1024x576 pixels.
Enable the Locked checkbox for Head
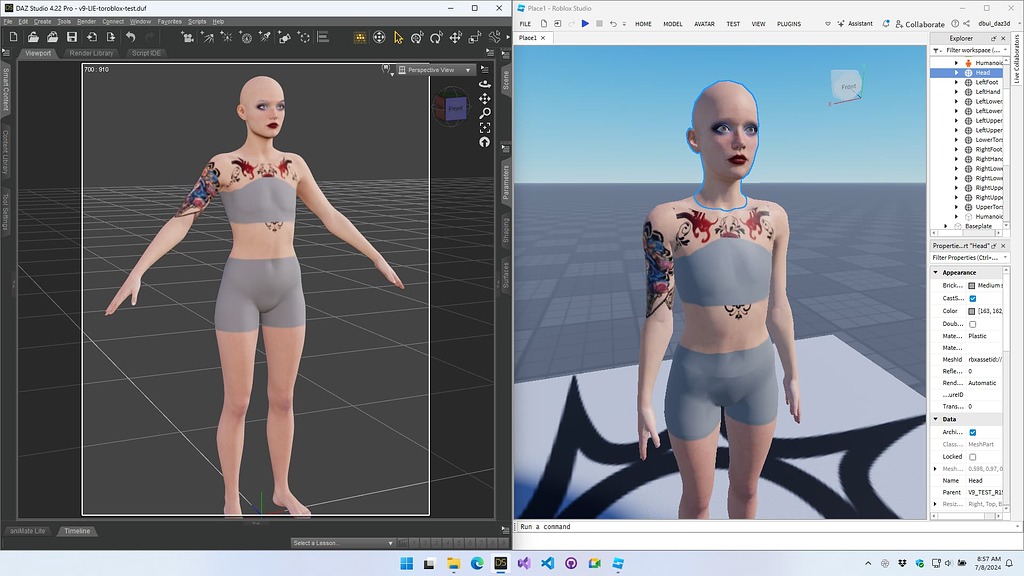(973, 457)
